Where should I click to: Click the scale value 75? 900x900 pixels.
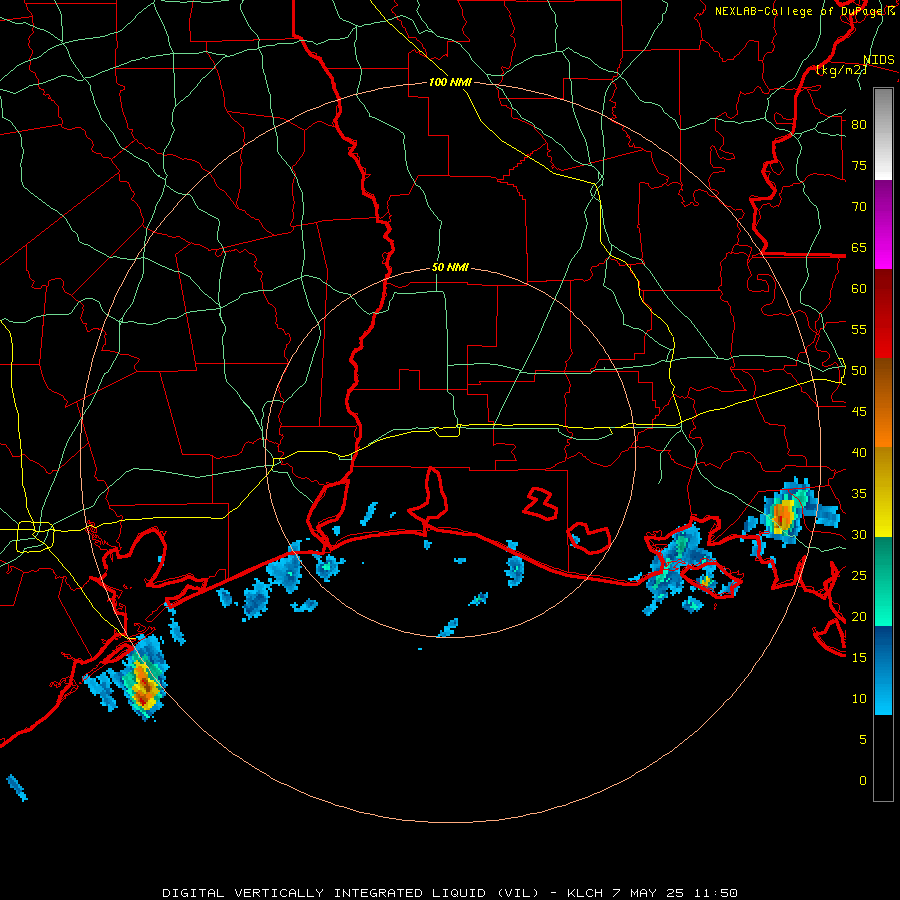coord(859,165)
